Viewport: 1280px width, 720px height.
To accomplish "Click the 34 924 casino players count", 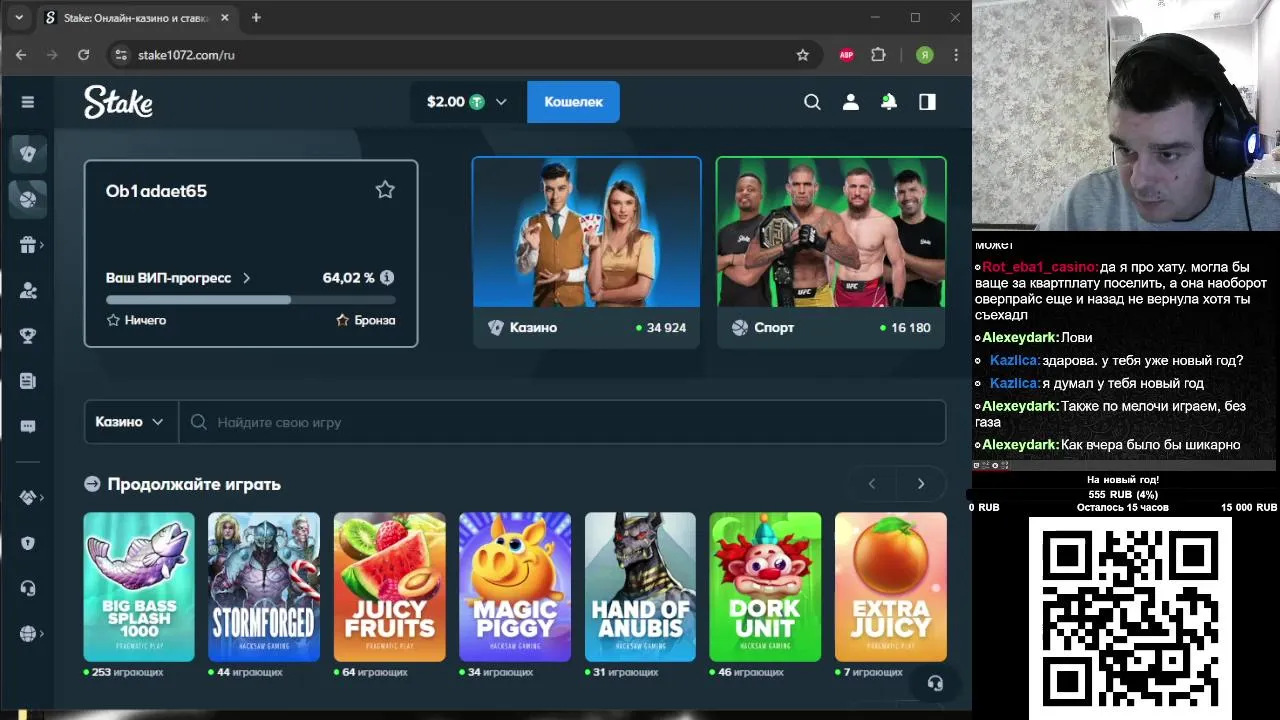I will point(666,328).
